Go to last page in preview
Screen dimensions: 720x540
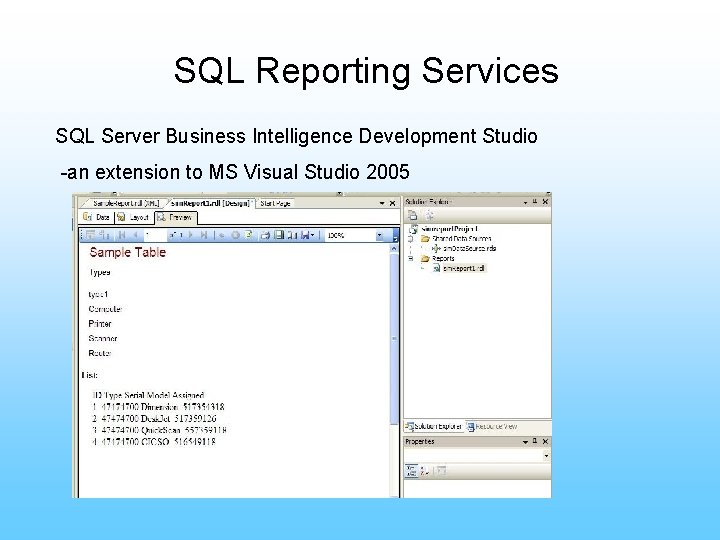click(204, 235)
